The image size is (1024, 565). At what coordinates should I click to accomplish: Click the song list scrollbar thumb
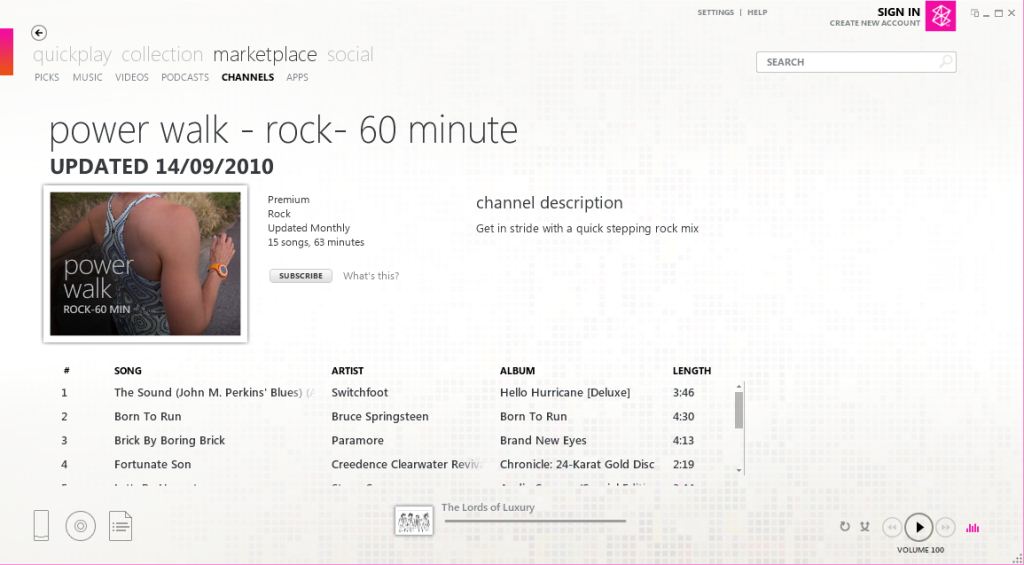(739, 410)
